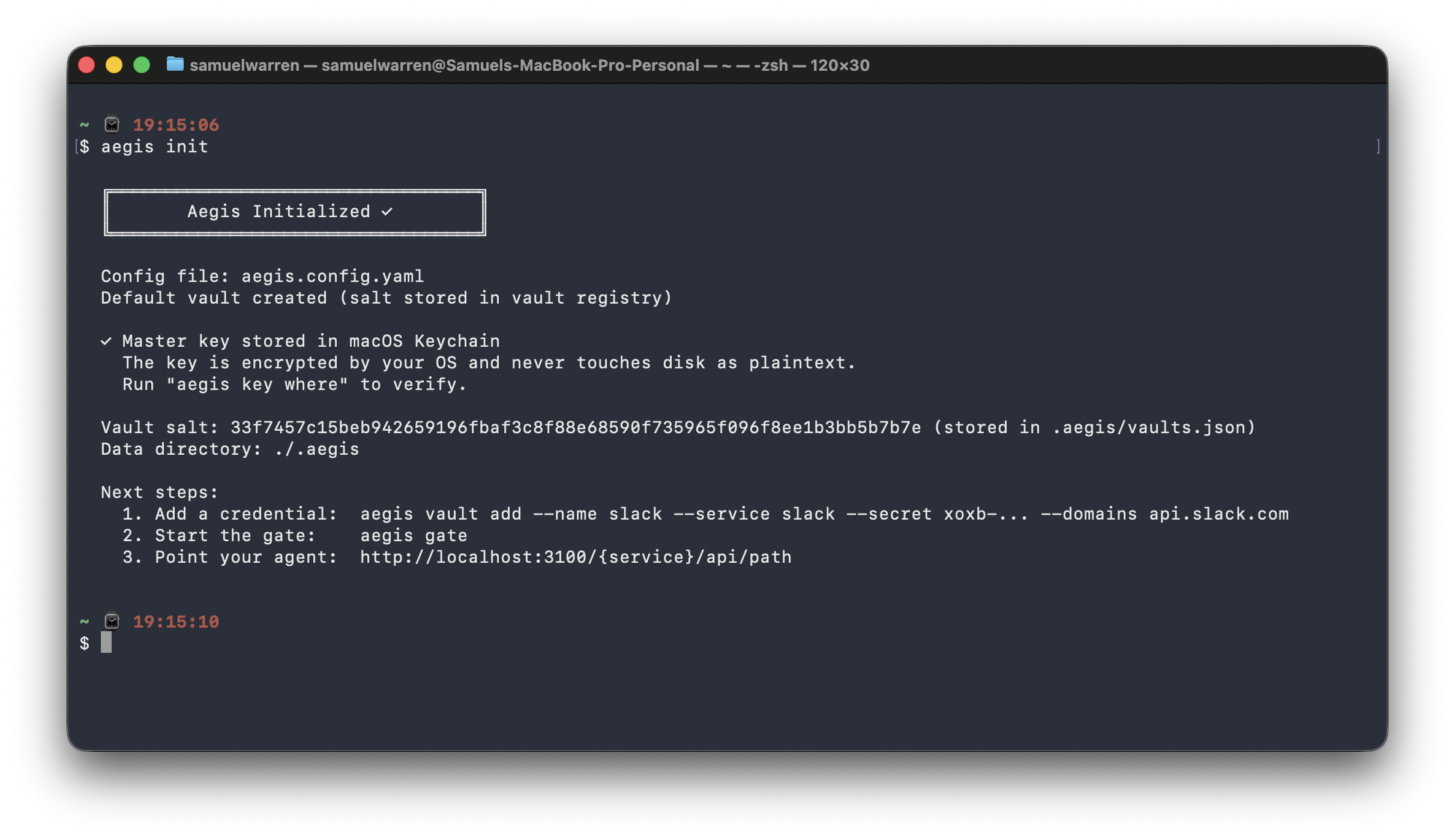Click the window title text samuelwarren
This screenshot has width=1455, height=840.
[244, 65]
